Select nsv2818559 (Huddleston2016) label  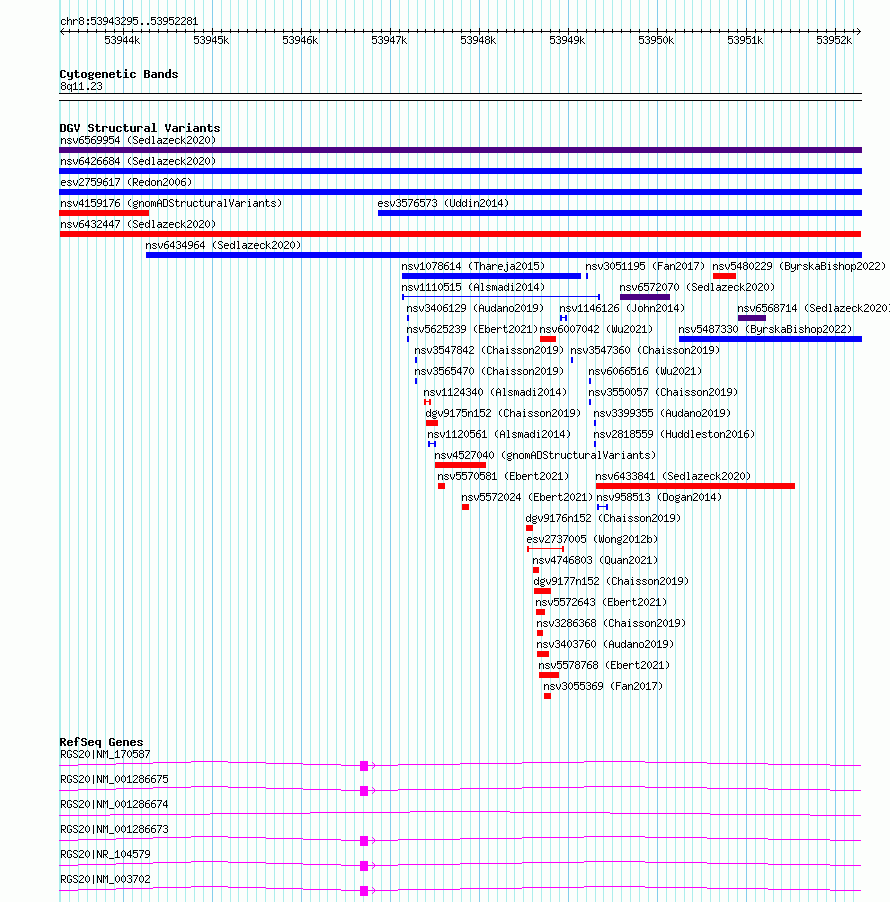(674, 434)
